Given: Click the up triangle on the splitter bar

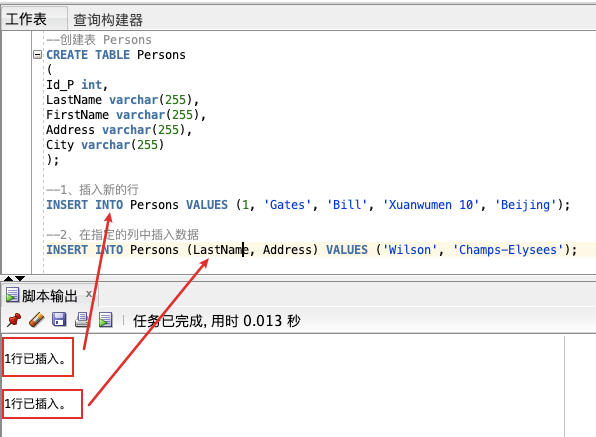Looking at the screenshot, I should pos(8,278).
